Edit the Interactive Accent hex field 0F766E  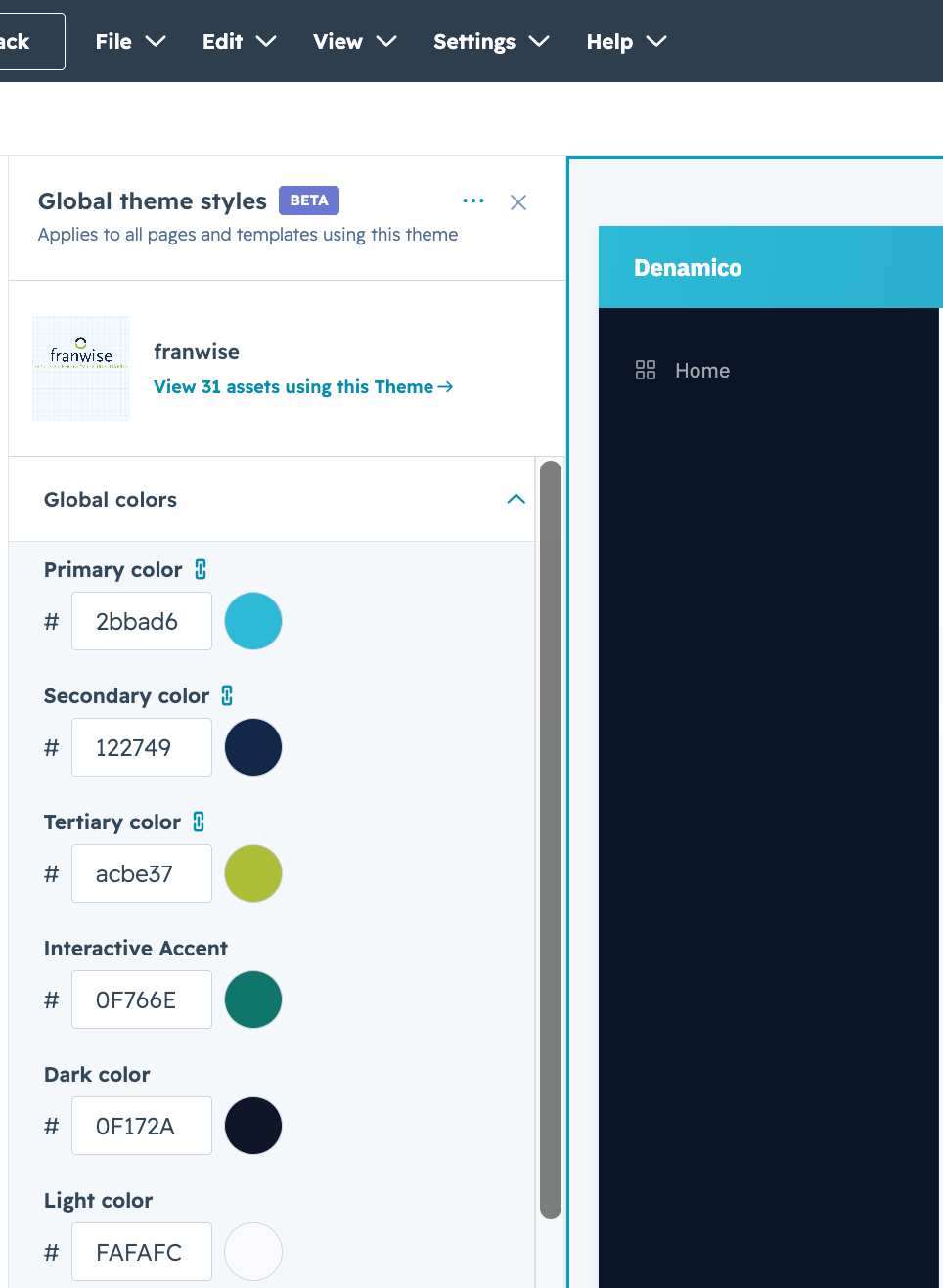(x=142, y=999)
